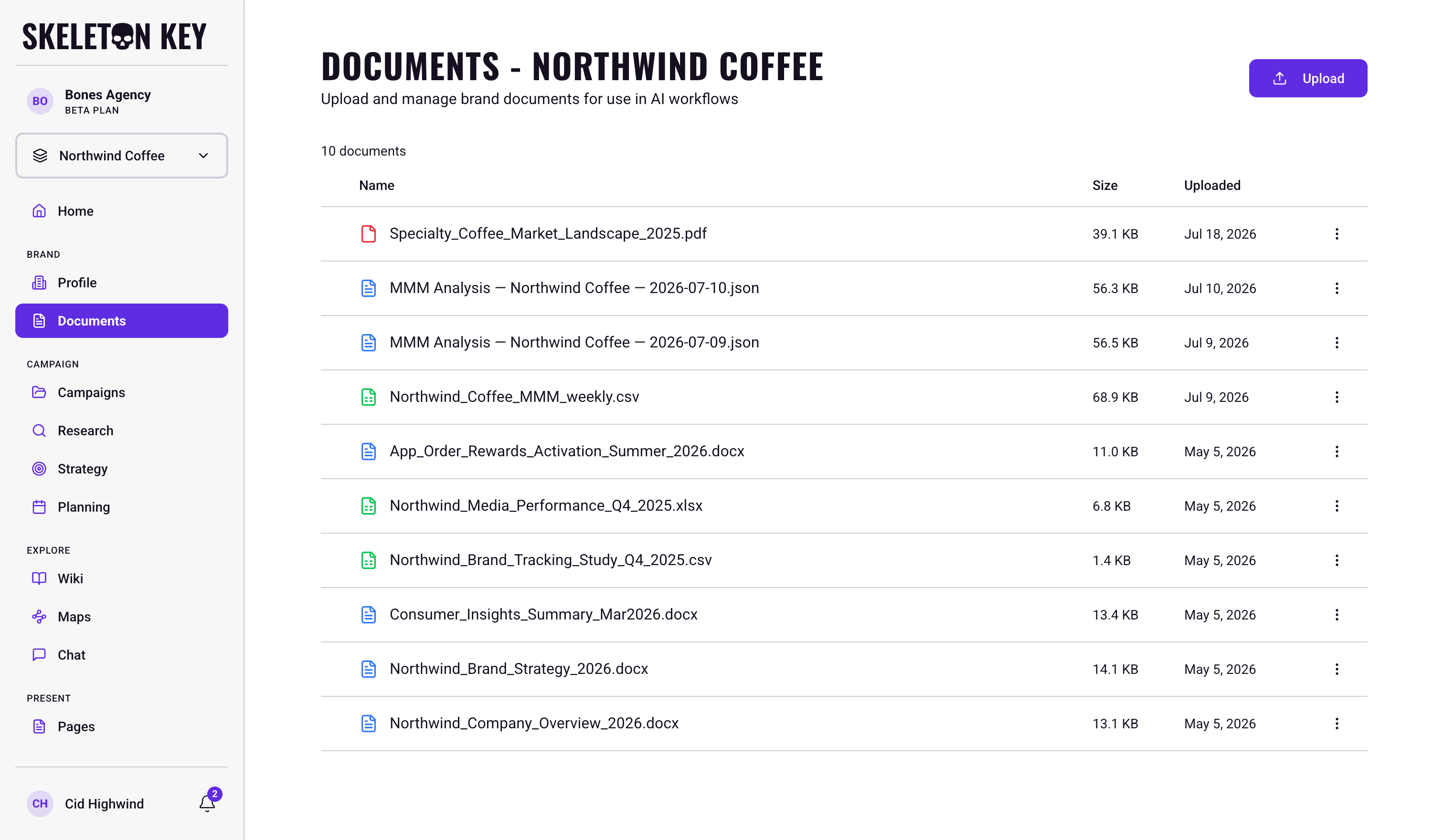The width and height of the screenshot is (1444, 840).
Task: Open more options for MMM Analysis 2026-07-09.json
Action: click(x=1336, y=343)
